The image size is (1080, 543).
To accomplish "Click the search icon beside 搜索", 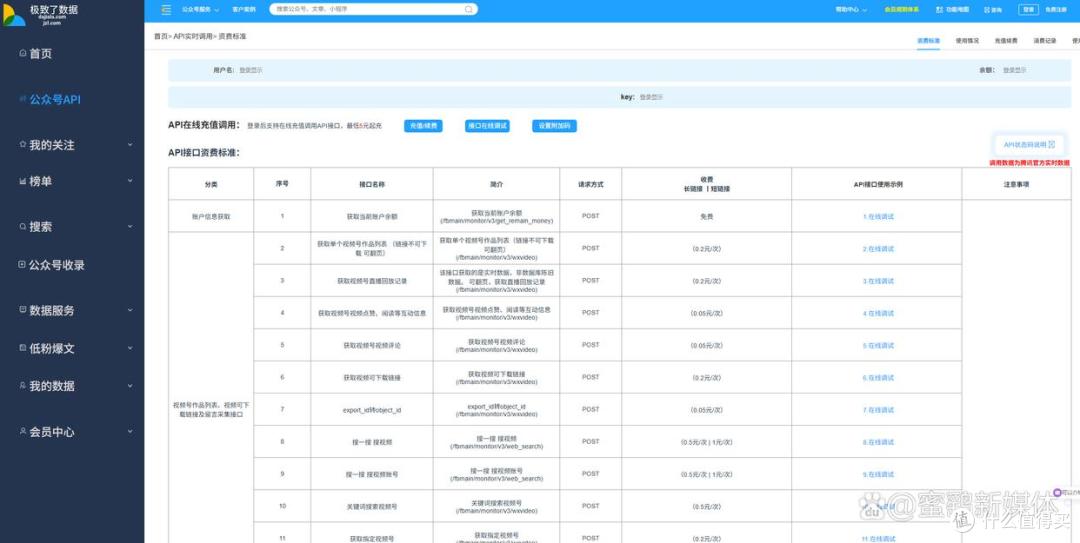I will coord(23,226).
